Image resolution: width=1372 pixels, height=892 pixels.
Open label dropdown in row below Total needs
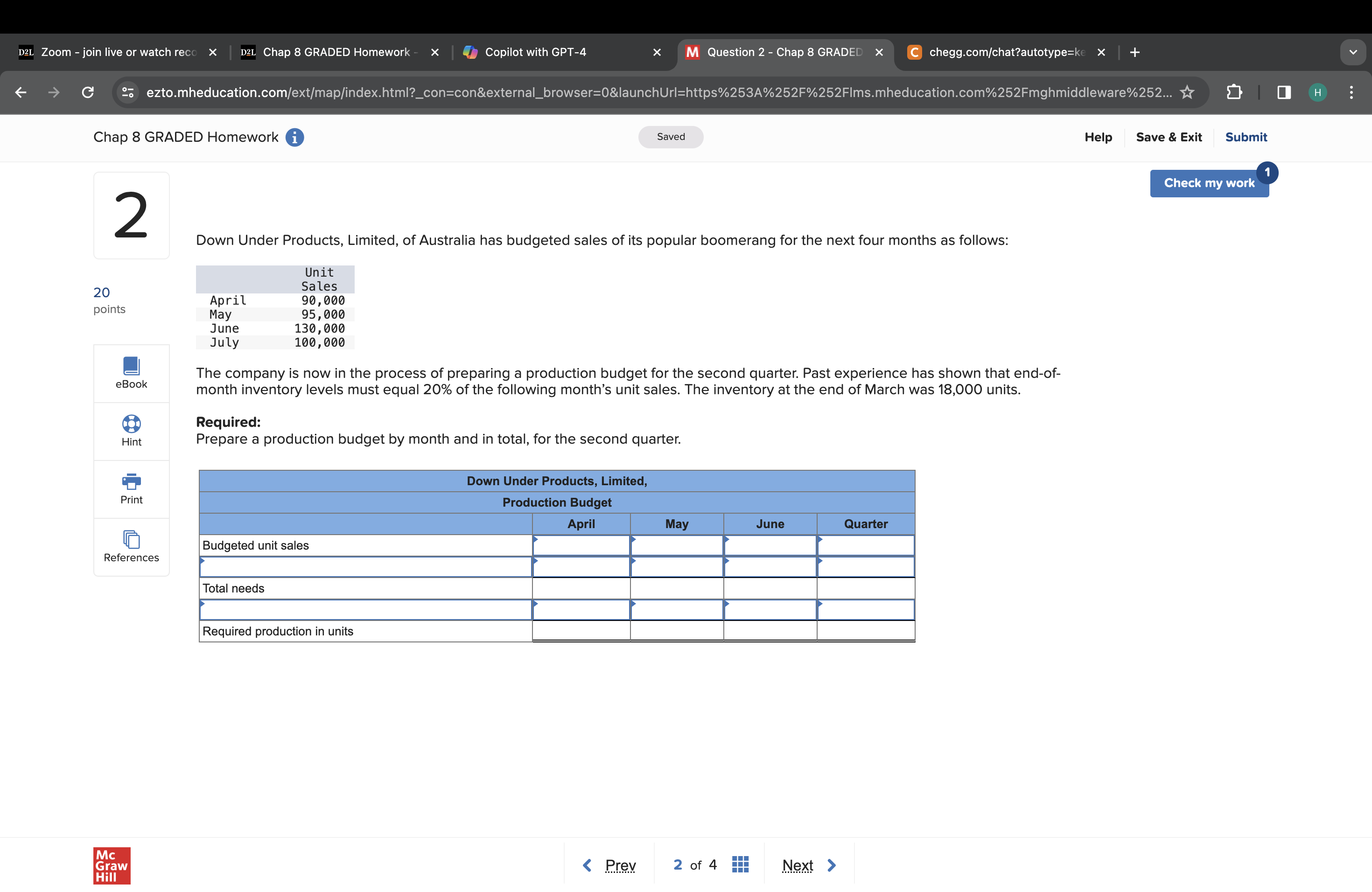(365, 610)
